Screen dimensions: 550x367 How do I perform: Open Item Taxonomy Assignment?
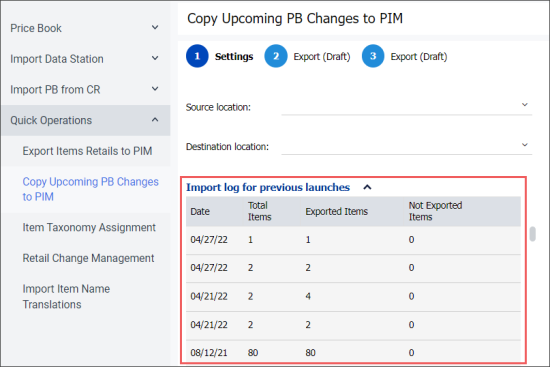coord(89,227)
